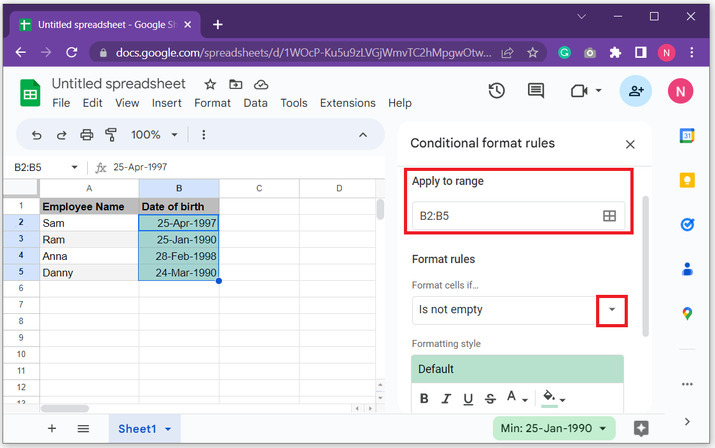Viewport: 715px width, 448px height.
Task: Star the Untitled spreadsheet
Action: coord(210,84)
